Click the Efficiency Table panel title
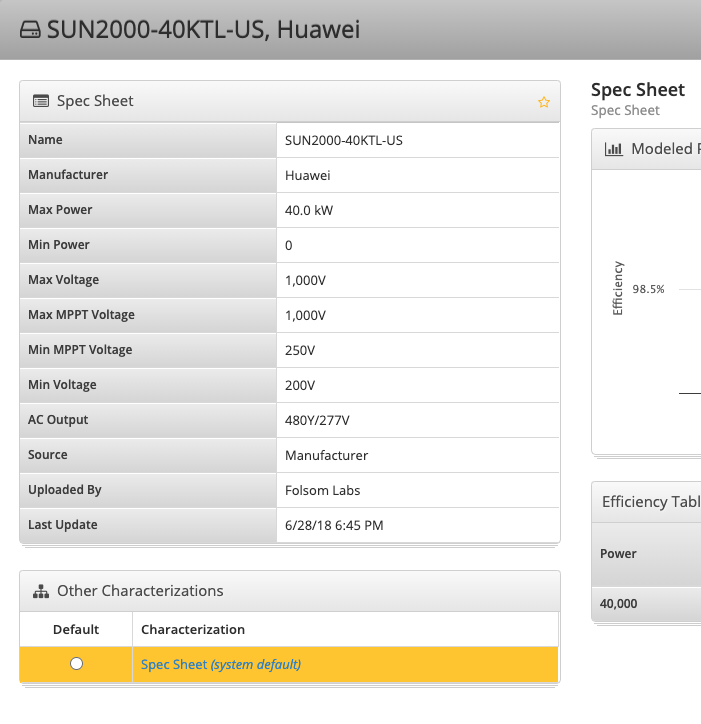The height and width of the screenshot is (724, 701). [x=651, y=502]
